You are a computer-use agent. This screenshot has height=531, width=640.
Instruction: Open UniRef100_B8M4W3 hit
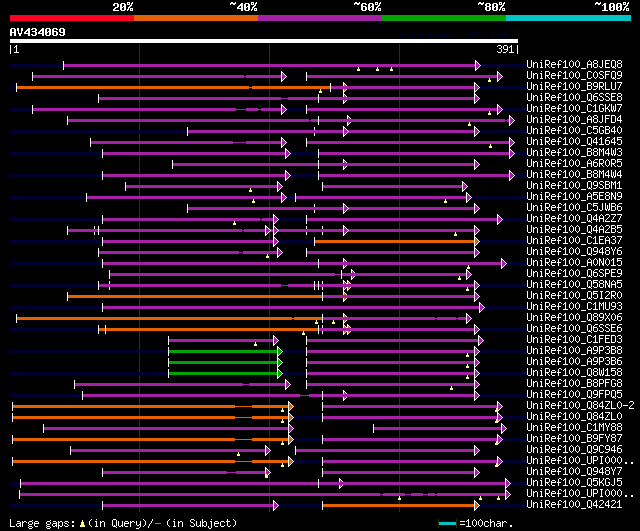pos(574,152)
